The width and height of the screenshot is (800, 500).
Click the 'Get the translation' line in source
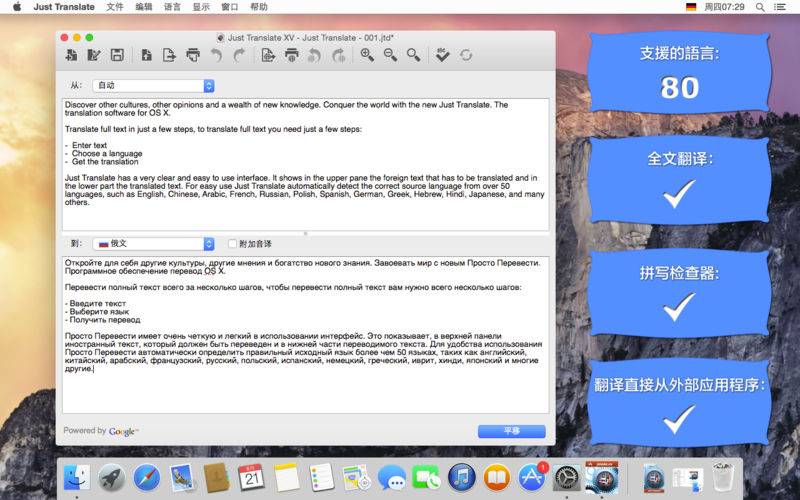(x=105, y=162)
